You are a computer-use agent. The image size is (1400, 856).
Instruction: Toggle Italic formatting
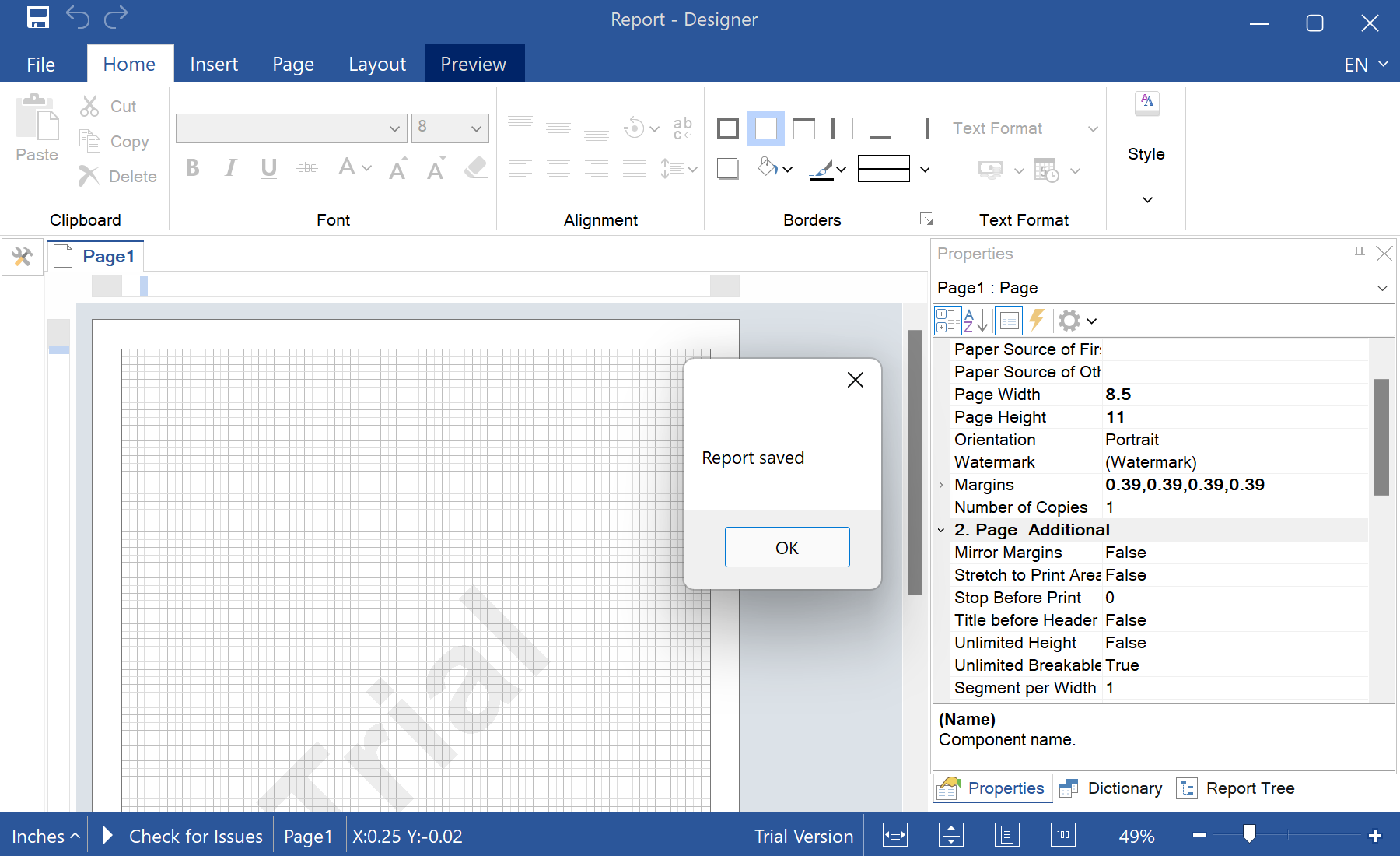click(231, 168)
